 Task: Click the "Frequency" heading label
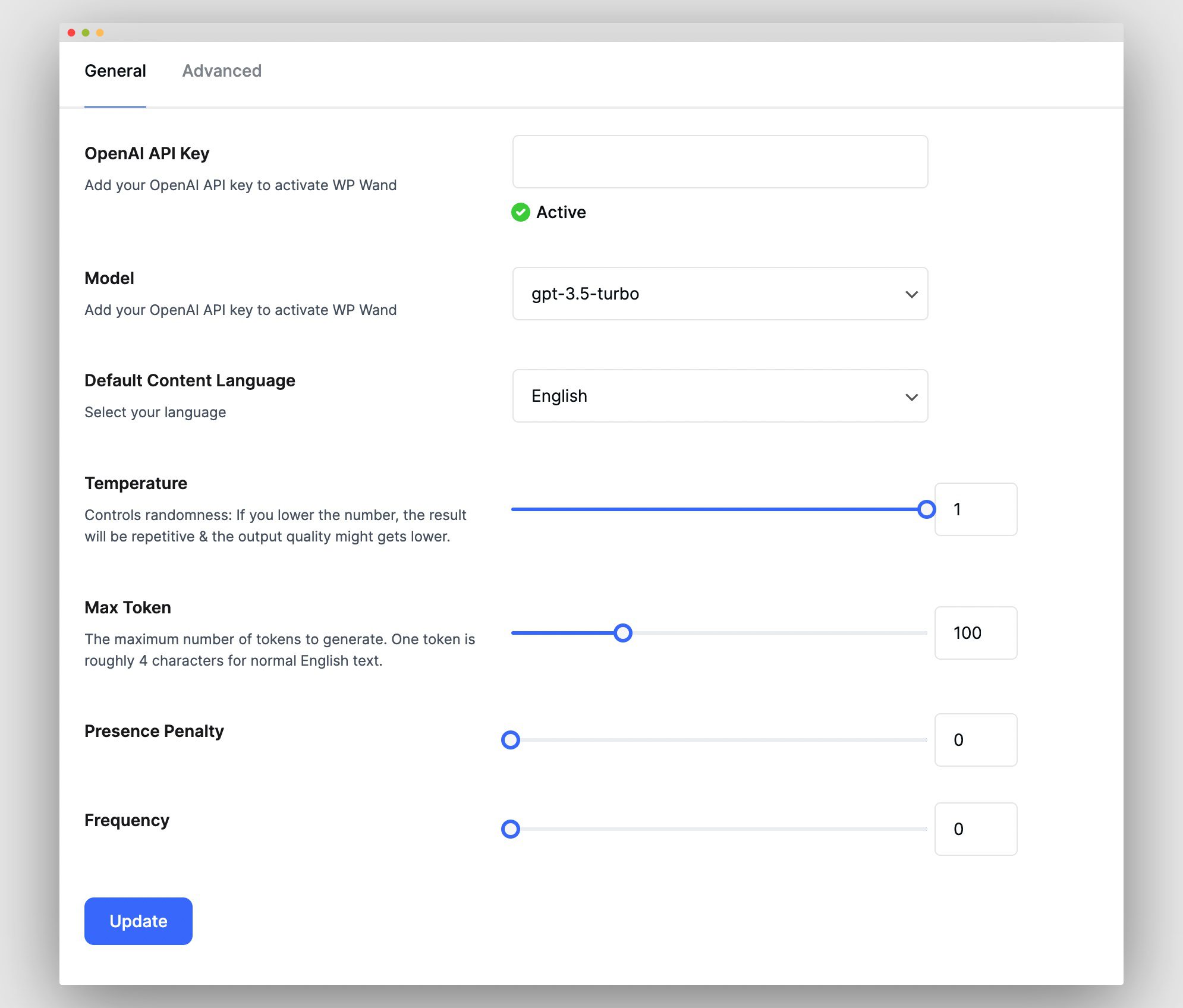[x=127, y=820]
